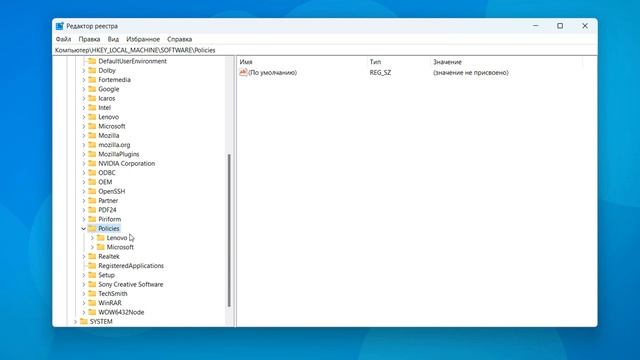Click the Microsoft folder icon under SOFTWARE
The width and height of the screenshot is (640, 360).
(x=92, y=126)
